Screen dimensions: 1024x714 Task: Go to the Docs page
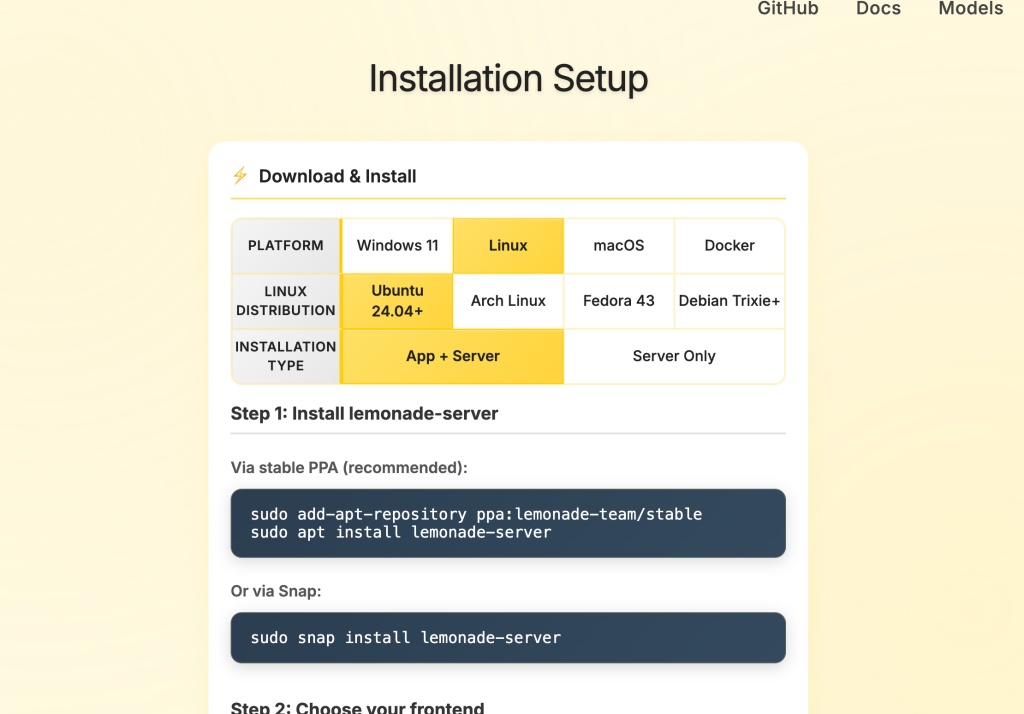tap(878, 9)
